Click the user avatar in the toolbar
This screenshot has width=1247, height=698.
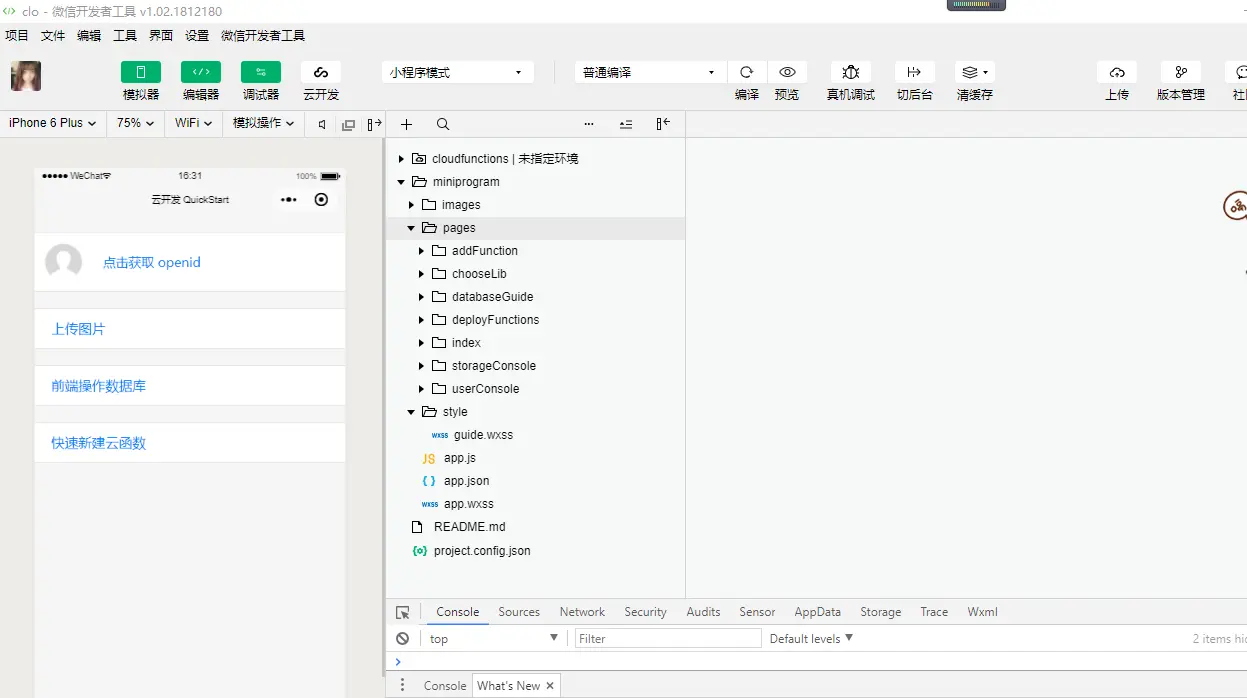(26, 76)
